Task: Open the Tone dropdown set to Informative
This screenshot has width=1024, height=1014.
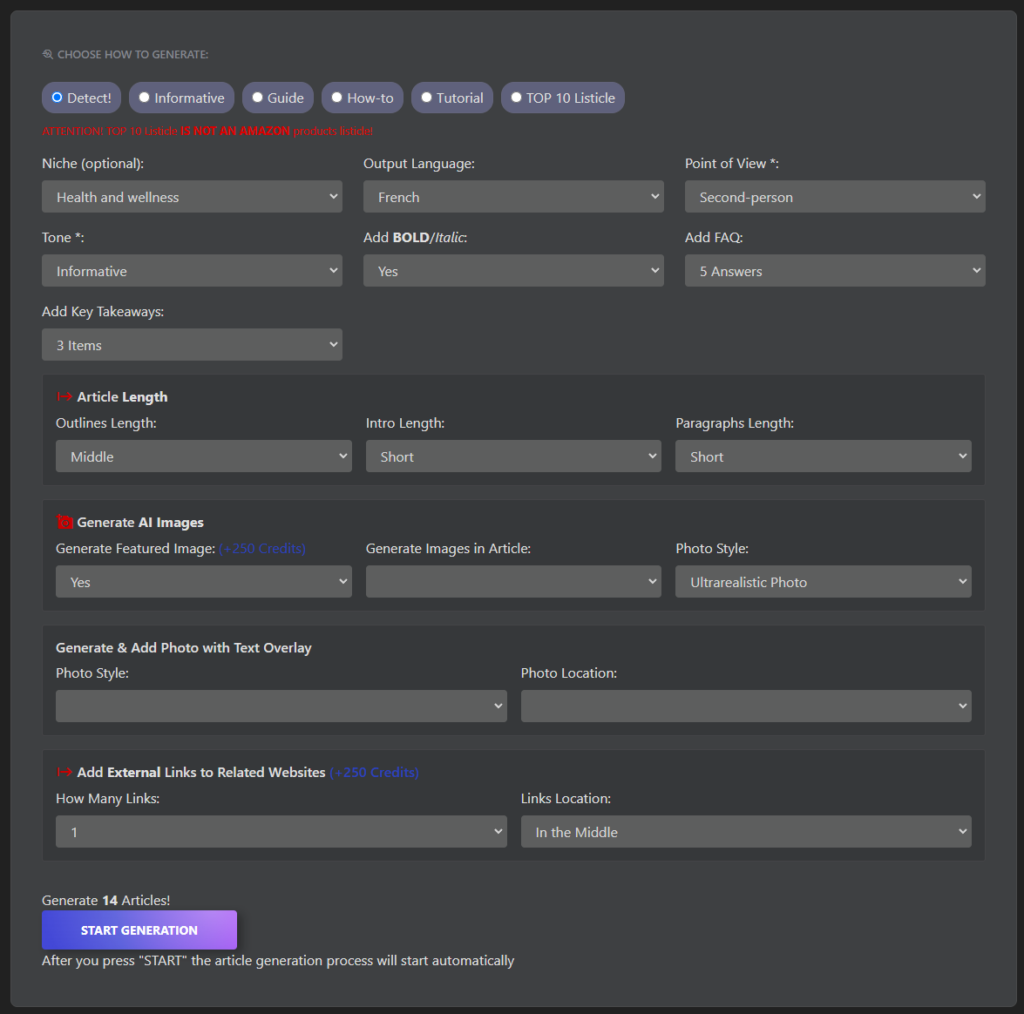Action: (x=192, y=270)
